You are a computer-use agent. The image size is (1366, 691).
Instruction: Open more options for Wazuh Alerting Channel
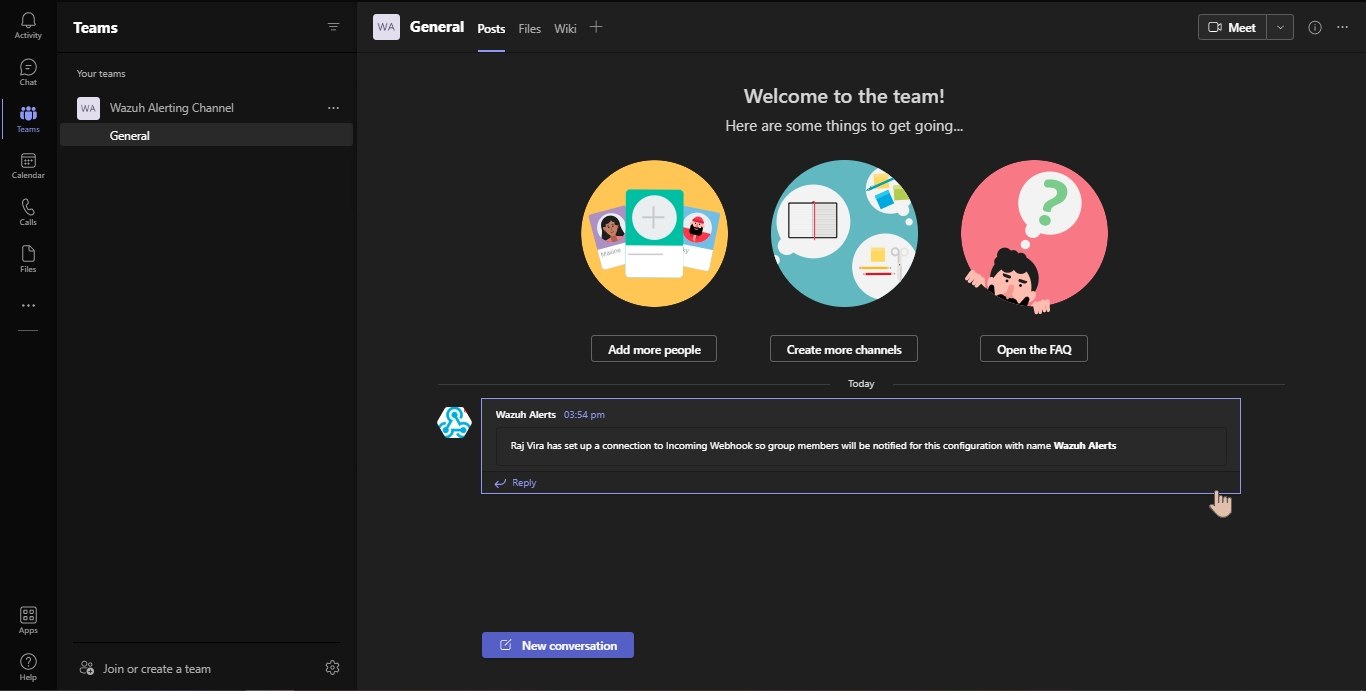(334, 108)
